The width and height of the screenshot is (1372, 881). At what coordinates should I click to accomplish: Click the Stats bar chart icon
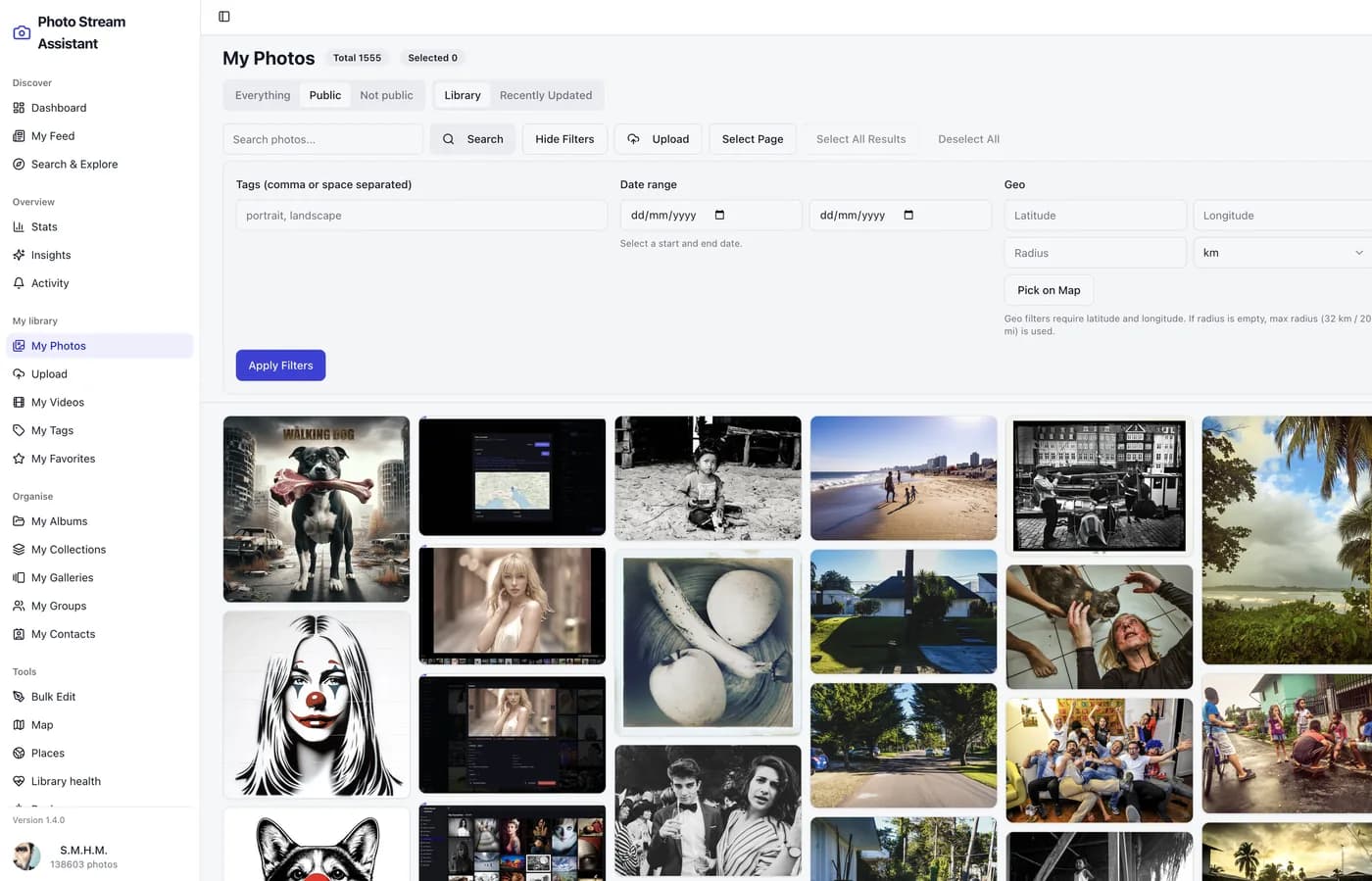(x=19, y=226)
